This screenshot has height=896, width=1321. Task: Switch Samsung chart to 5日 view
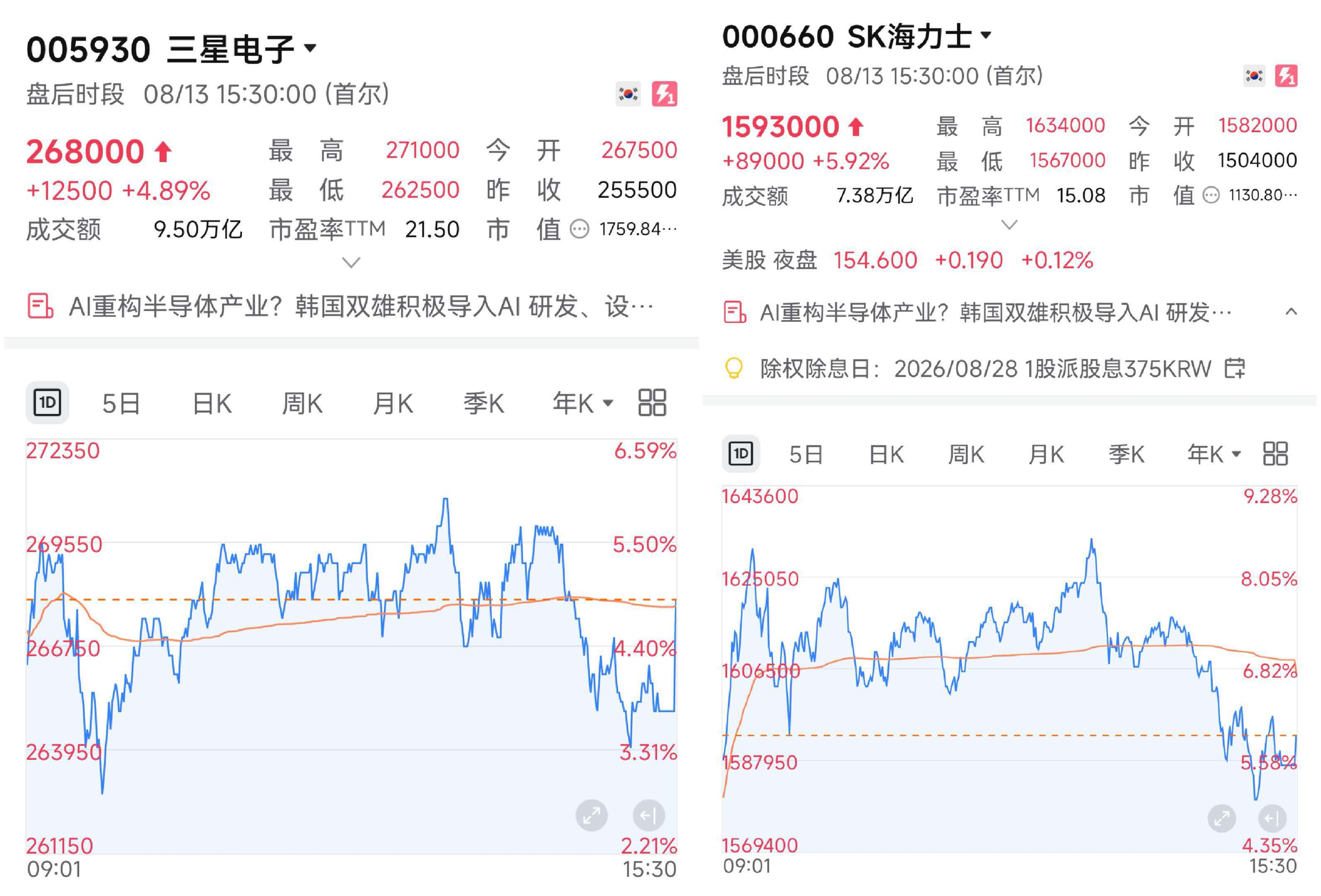121,403
